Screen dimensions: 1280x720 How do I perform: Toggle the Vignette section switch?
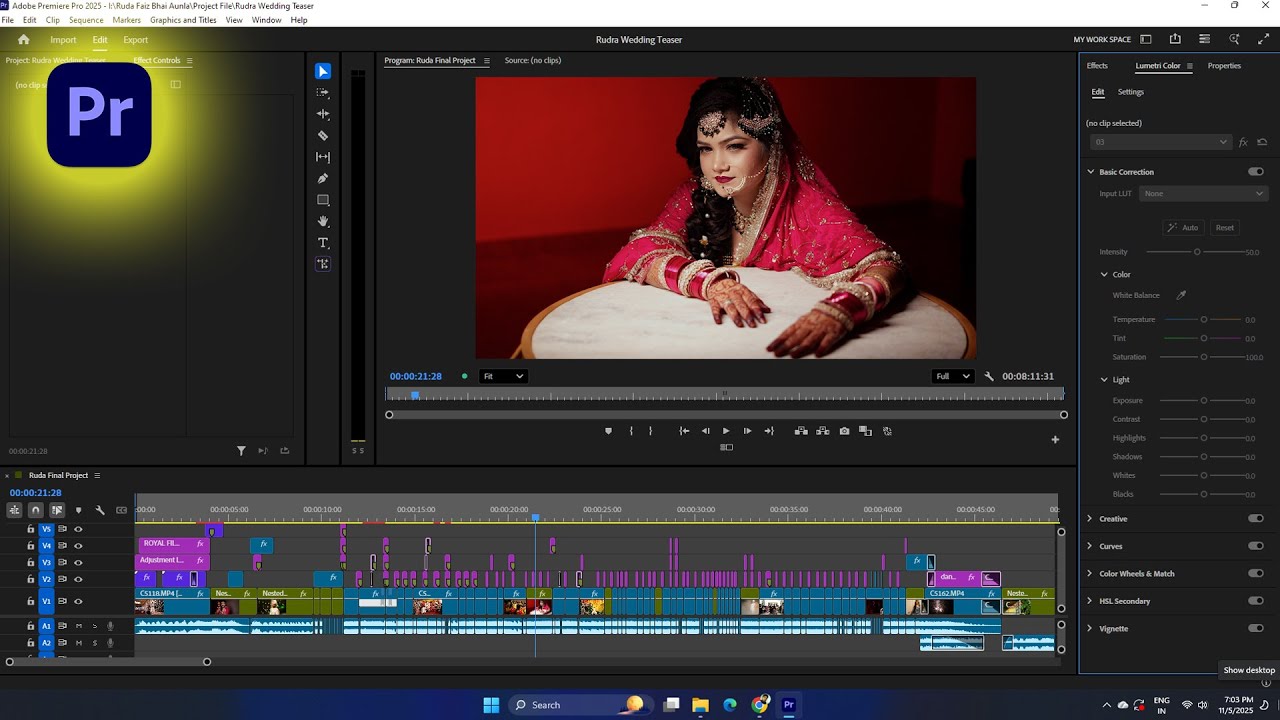point(1256,628)
